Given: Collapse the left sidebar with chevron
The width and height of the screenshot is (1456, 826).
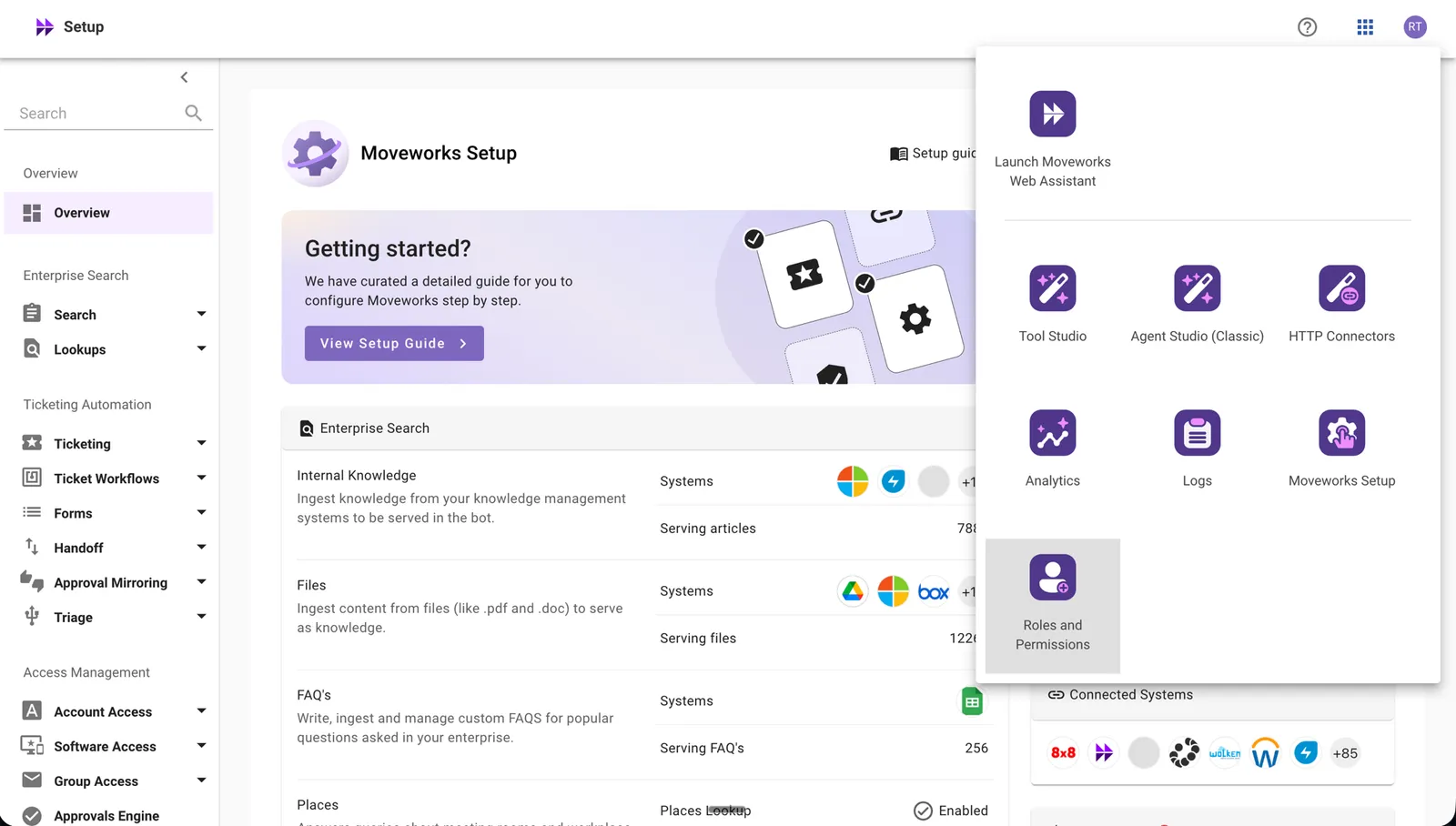Looking at the screenshot, I should point(185,77).
